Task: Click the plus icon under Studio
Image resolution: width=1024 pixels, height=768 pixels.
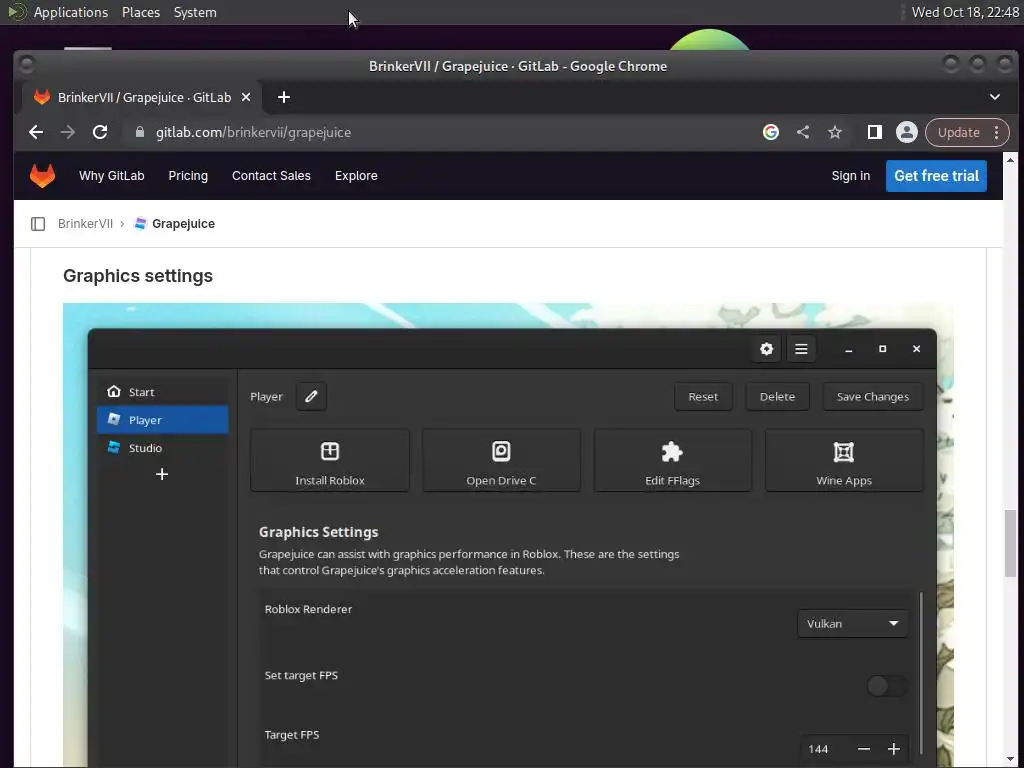Action: (x=162, y=474)
